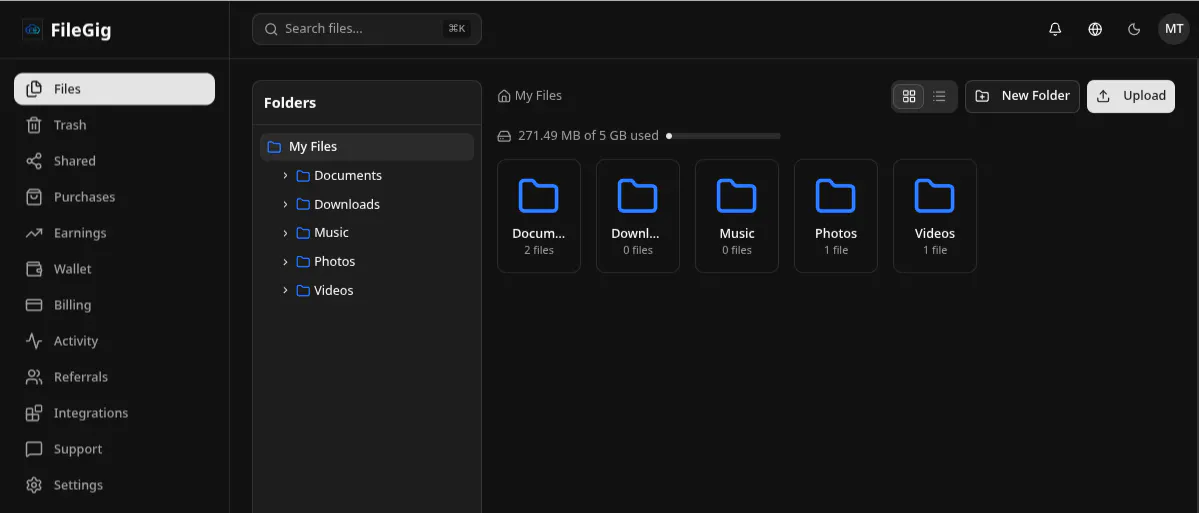1199x513 pixels.
Task: Select Photos in the folder tree
Action: (335, 261)
